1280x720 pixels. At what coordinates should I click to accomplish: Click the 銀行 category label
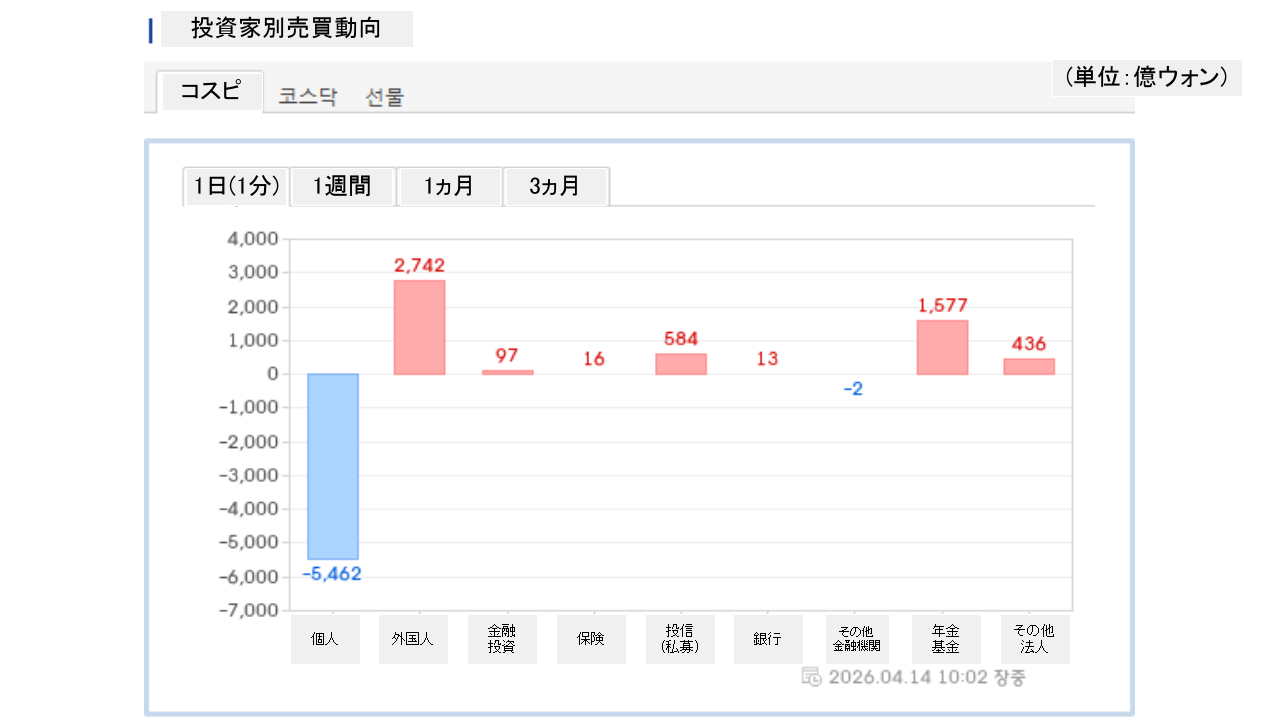(768, 639)
